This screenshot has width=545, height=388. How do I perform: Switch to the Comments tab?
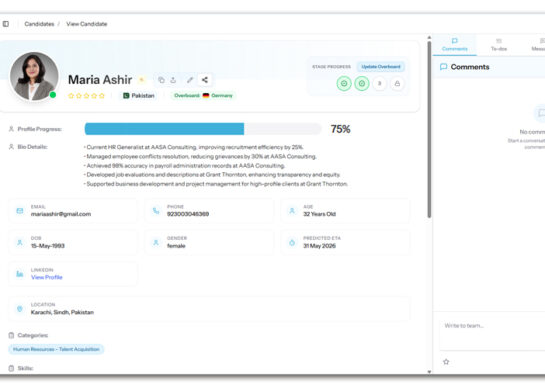[455, 45]
